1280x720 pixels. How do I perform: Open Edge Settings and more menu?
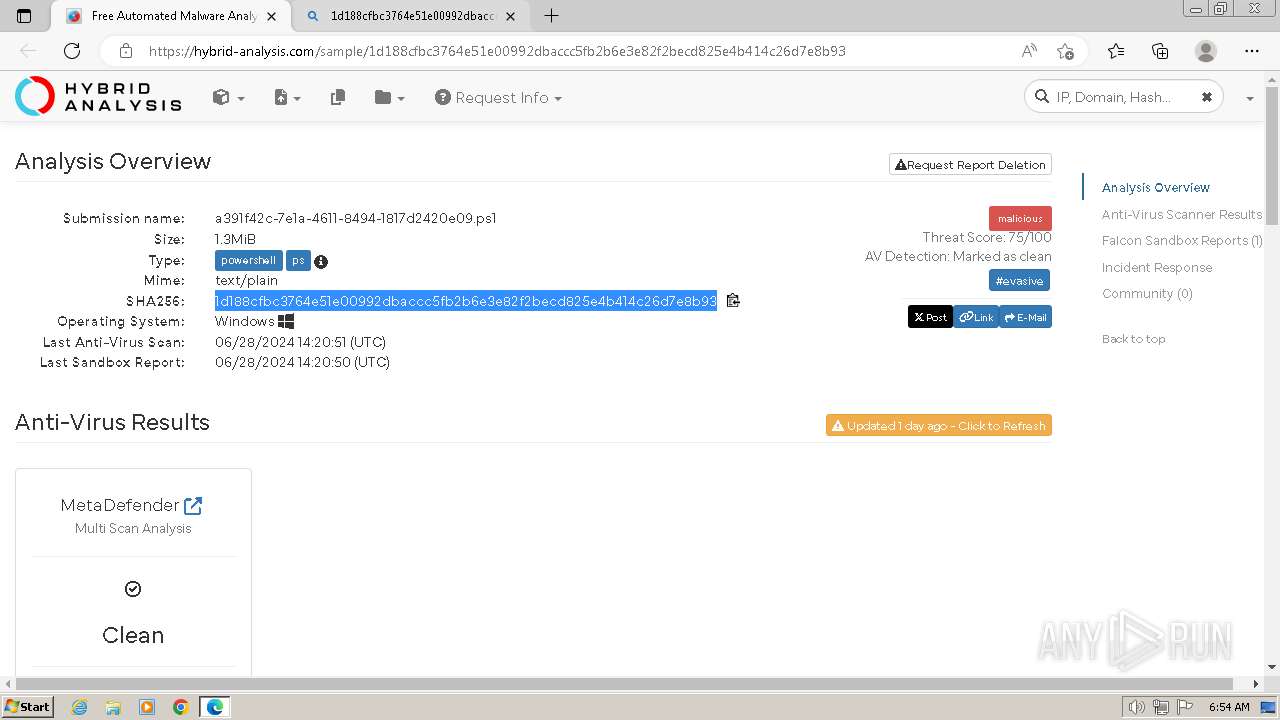click(1252, 51)
